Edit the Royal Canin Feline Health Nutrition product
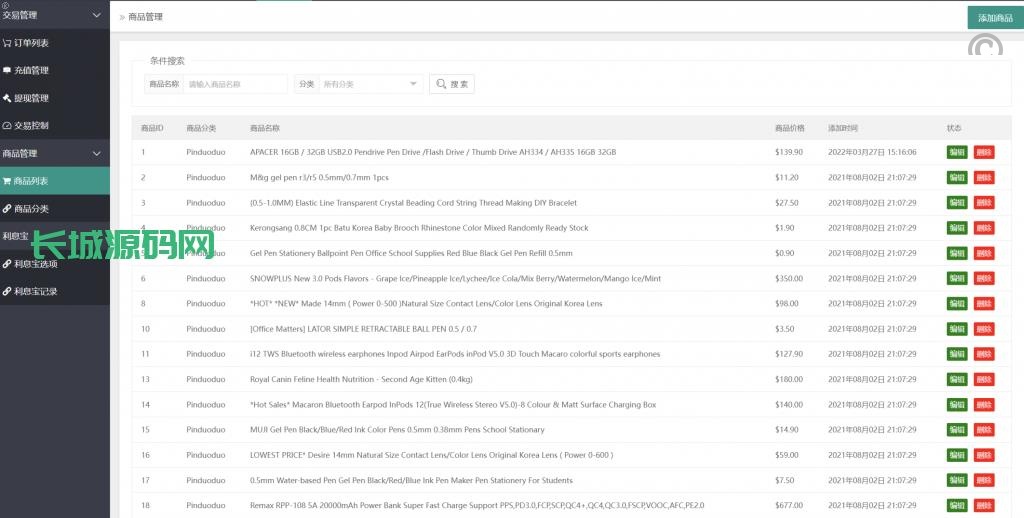This screenshot has width=1024, height=518. tap(957, 379)
